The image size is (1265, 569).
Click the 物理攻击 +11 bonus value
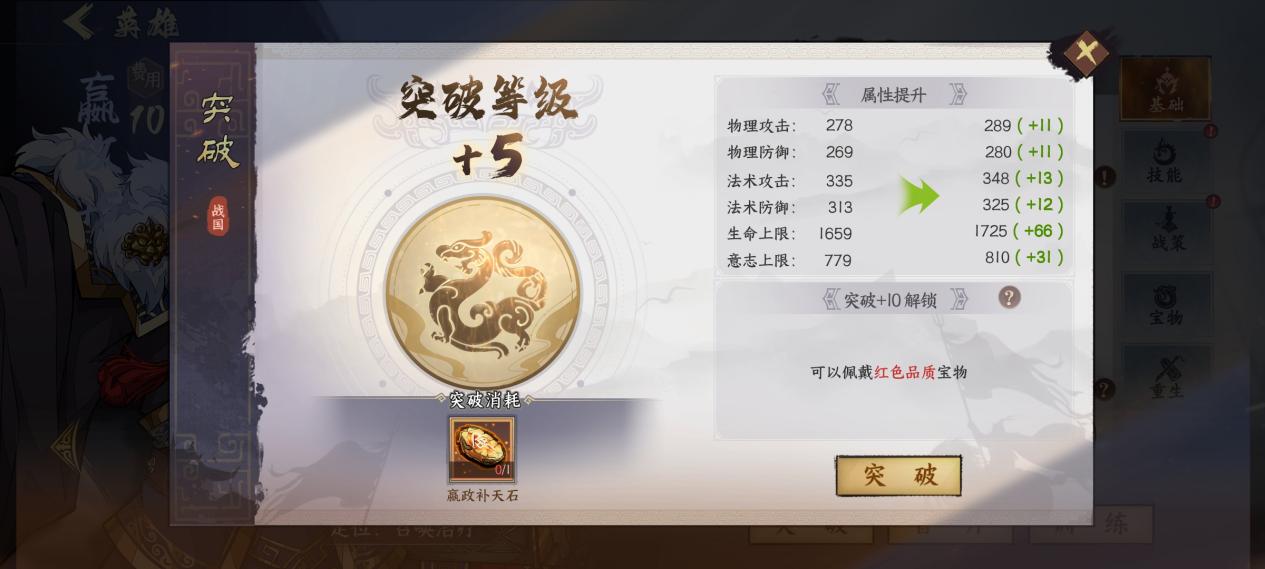click(1040, 126)
